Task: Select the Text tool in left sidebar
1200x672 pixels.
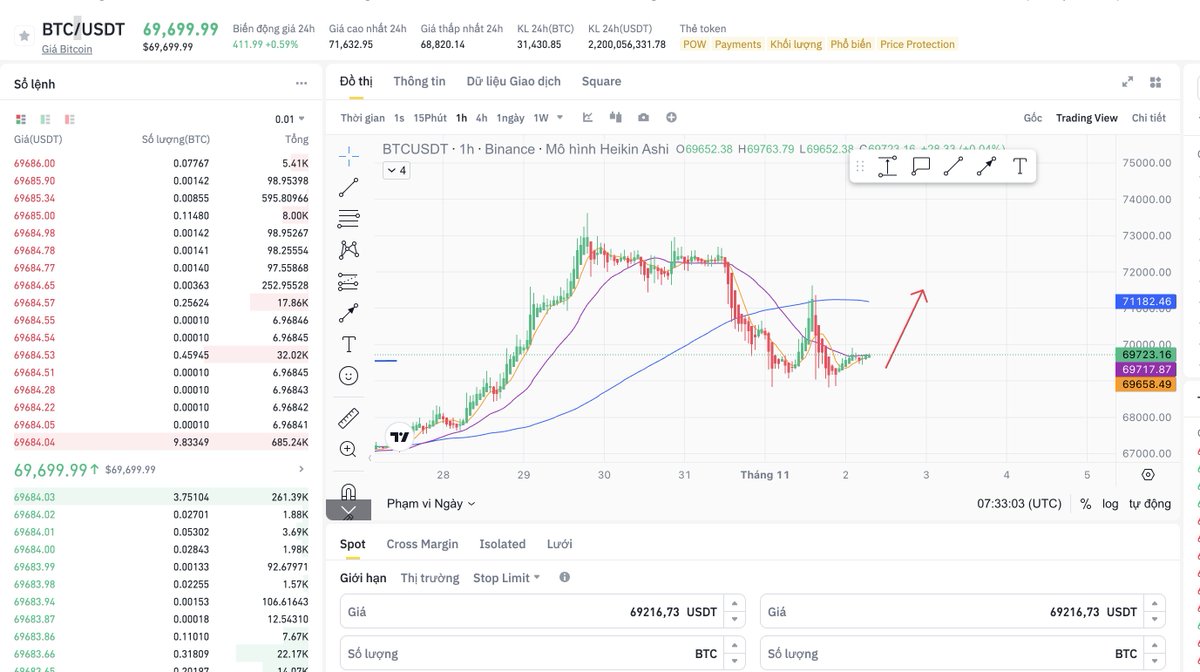Action: [x=348, y=344]
